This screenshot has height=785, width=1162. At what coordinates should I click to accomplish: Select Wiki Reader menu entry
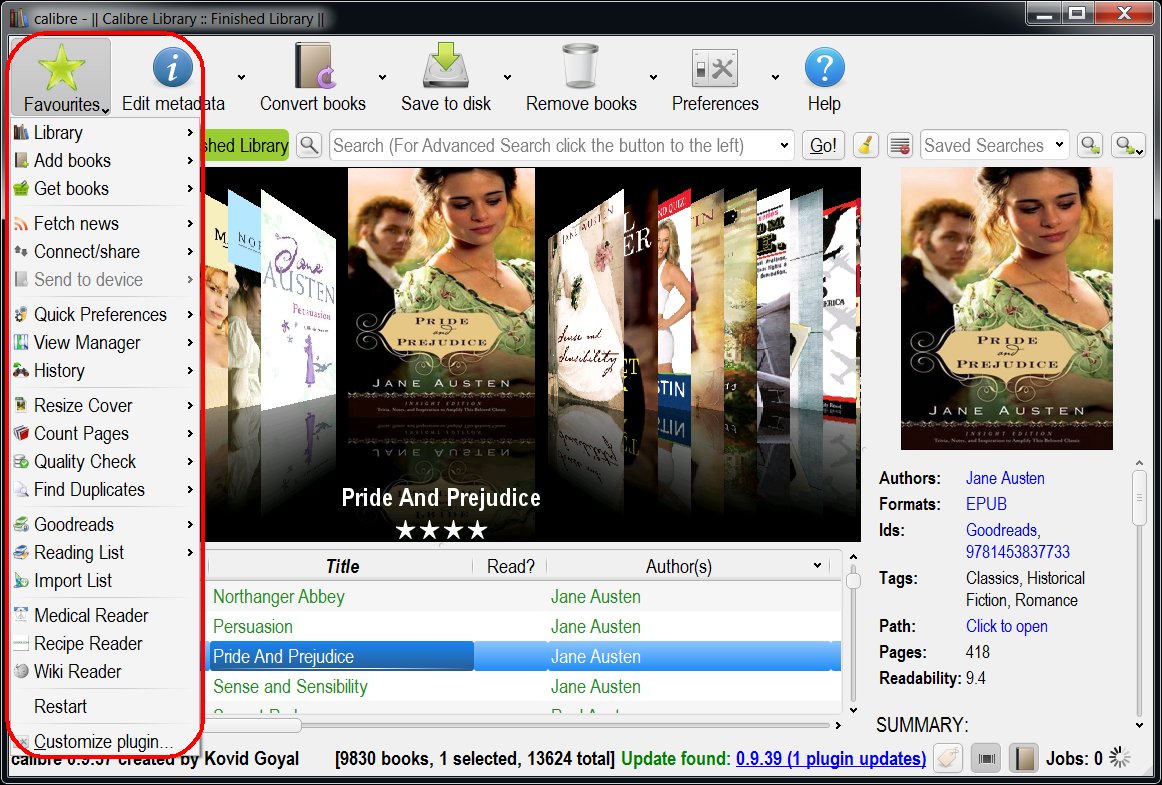pyautogui.click(x=104, y=673)
